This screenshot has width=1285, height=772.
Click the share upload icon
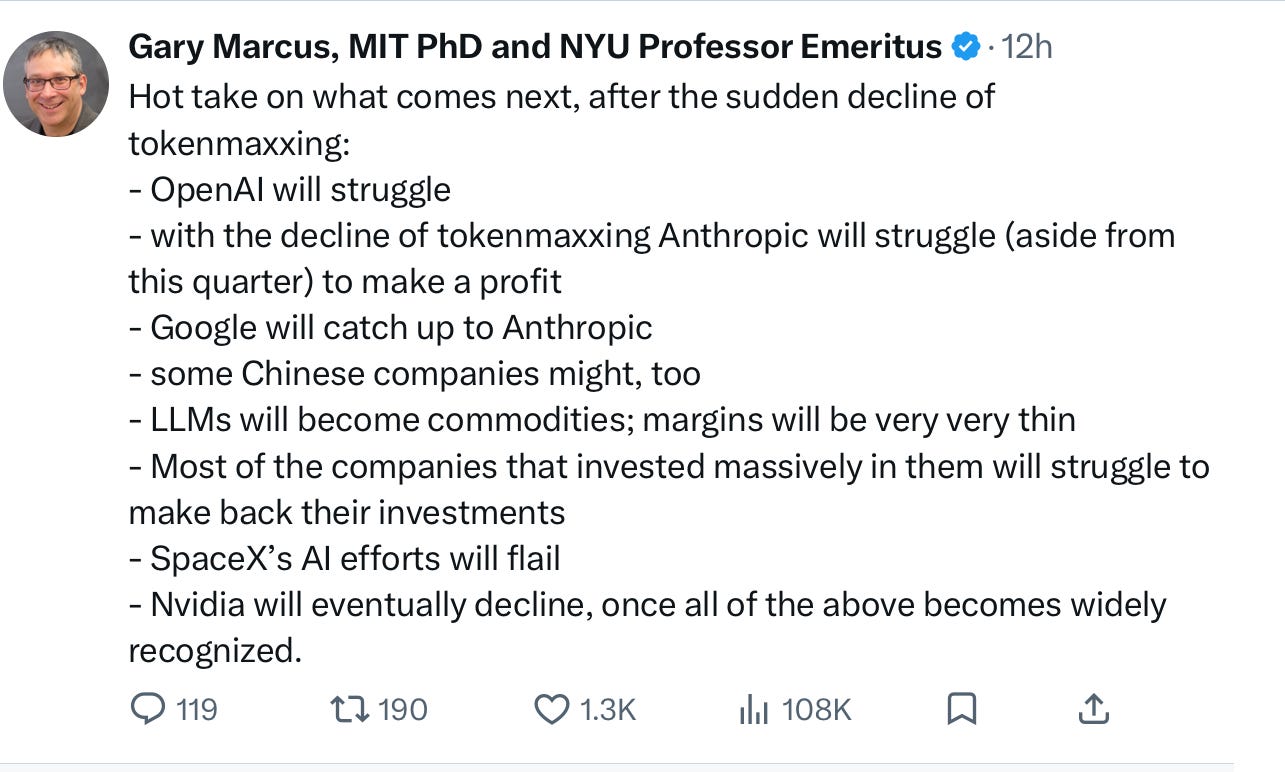click(x=1094, y=709)
